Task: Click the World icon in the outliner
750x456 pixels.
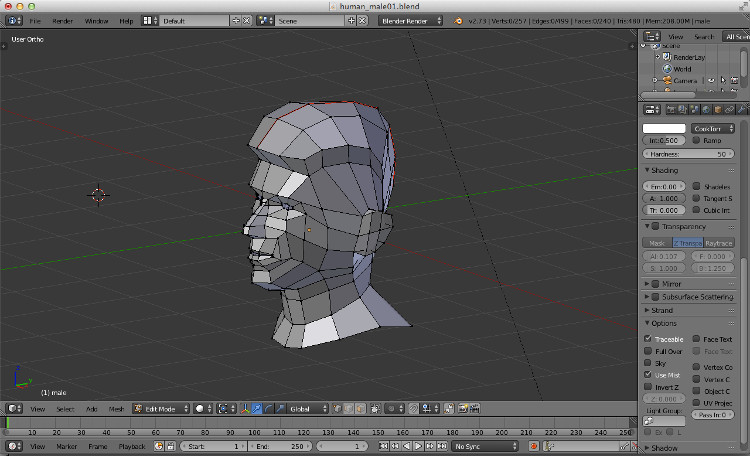Action: pyautogui.click(x=665, y=69)
